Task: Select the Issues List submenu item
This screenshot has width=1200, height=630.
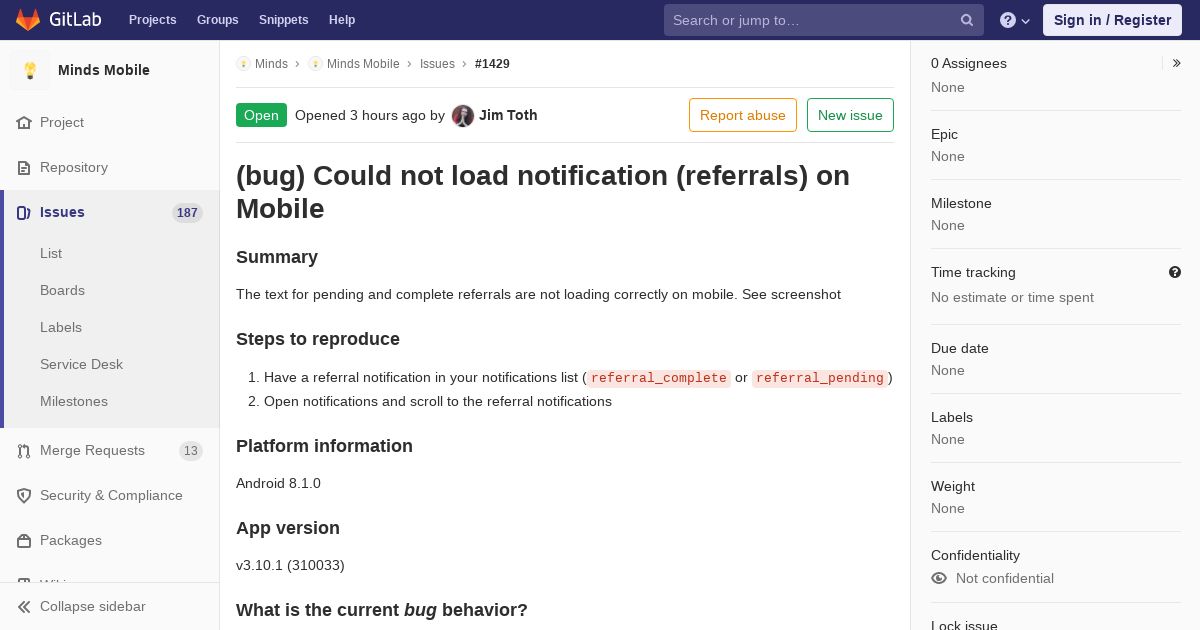Action: (51, 253)
